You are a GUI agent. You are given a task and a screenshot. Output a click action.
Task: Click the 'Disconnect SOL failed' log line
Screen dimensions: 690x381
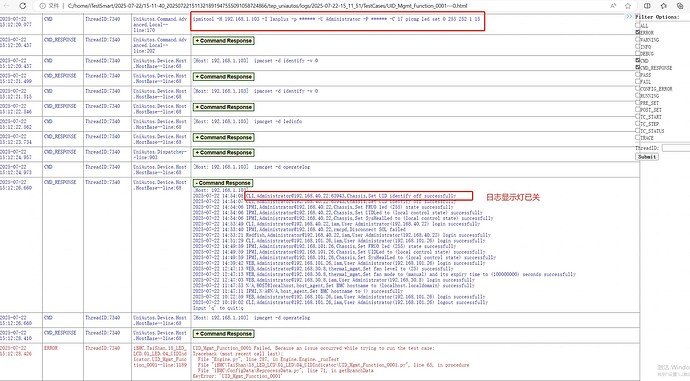pos(299,229)
